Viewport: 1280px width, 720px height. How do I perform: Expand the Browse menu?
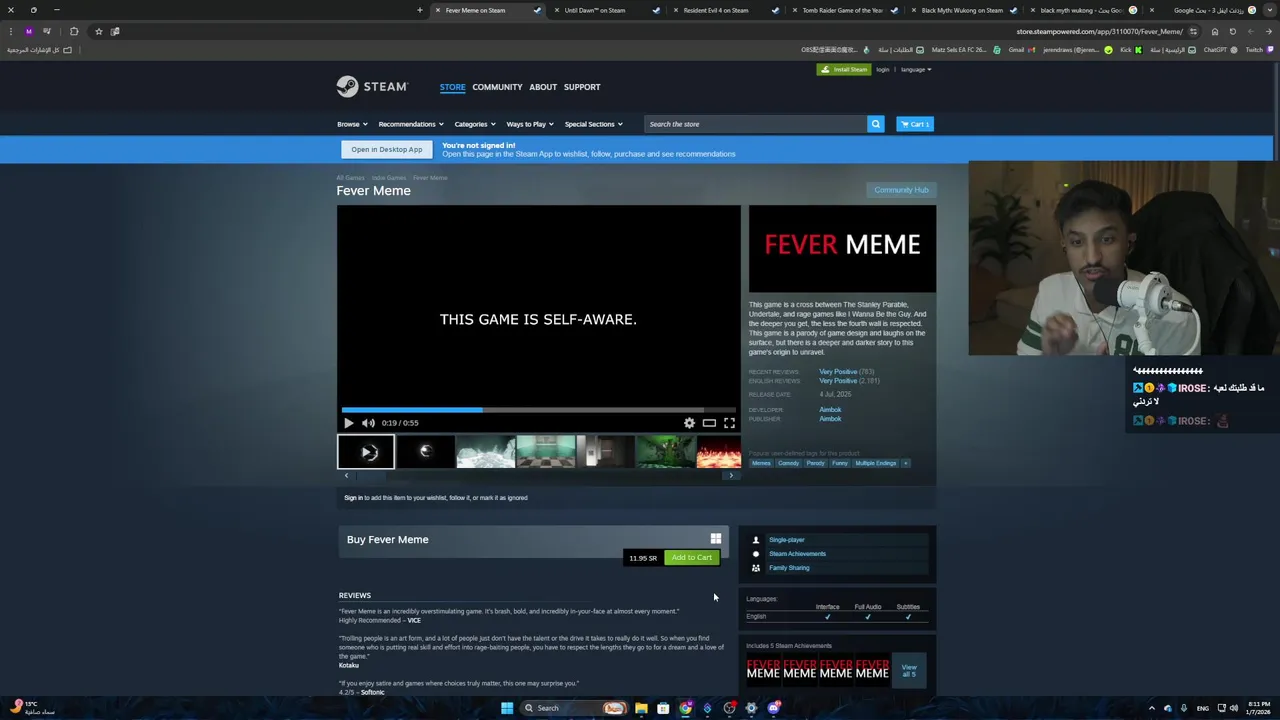[x=352, y=124]
